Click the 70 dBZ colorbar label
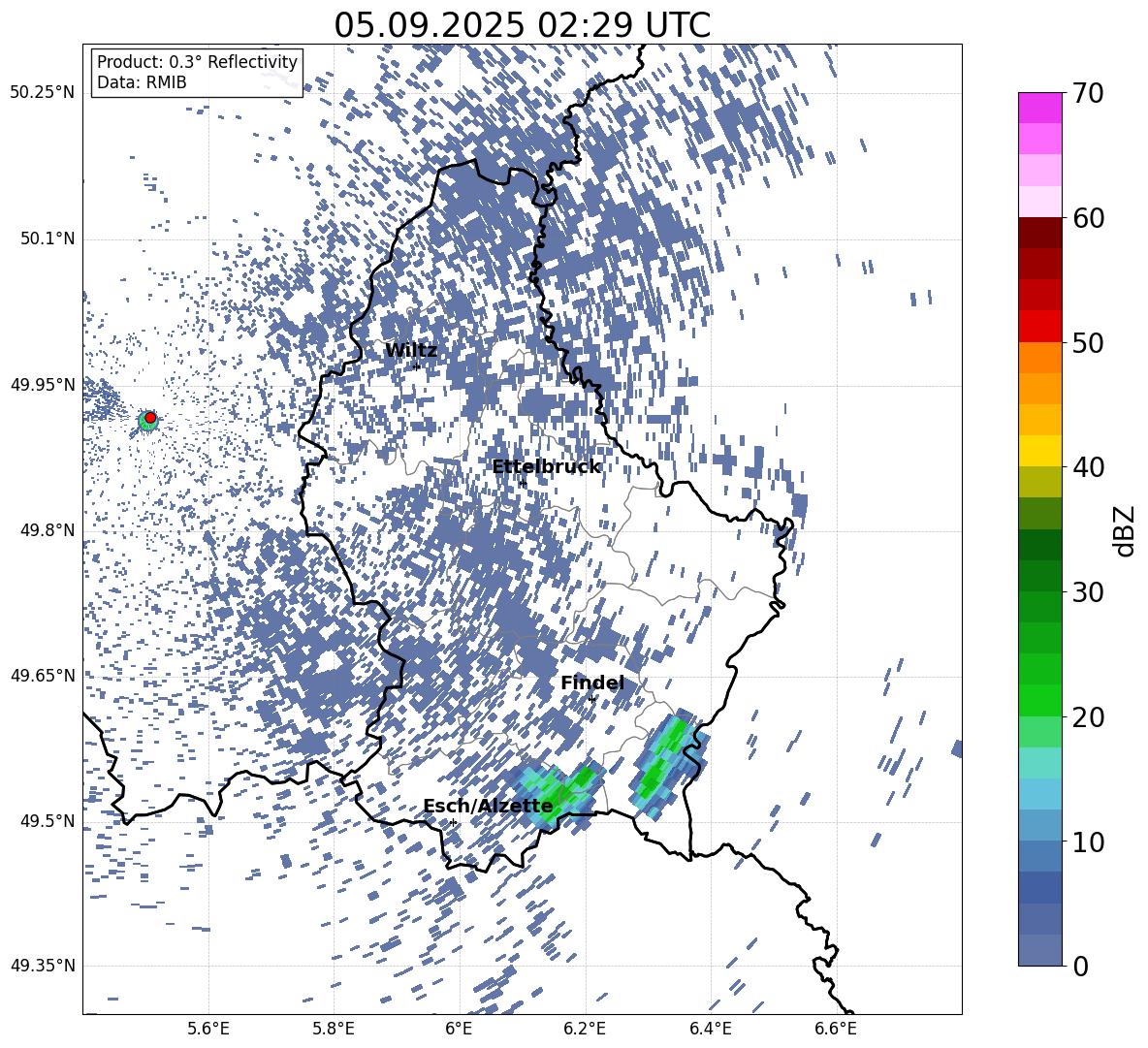Screen dimensions: 1148x1048 (1087, 94)
